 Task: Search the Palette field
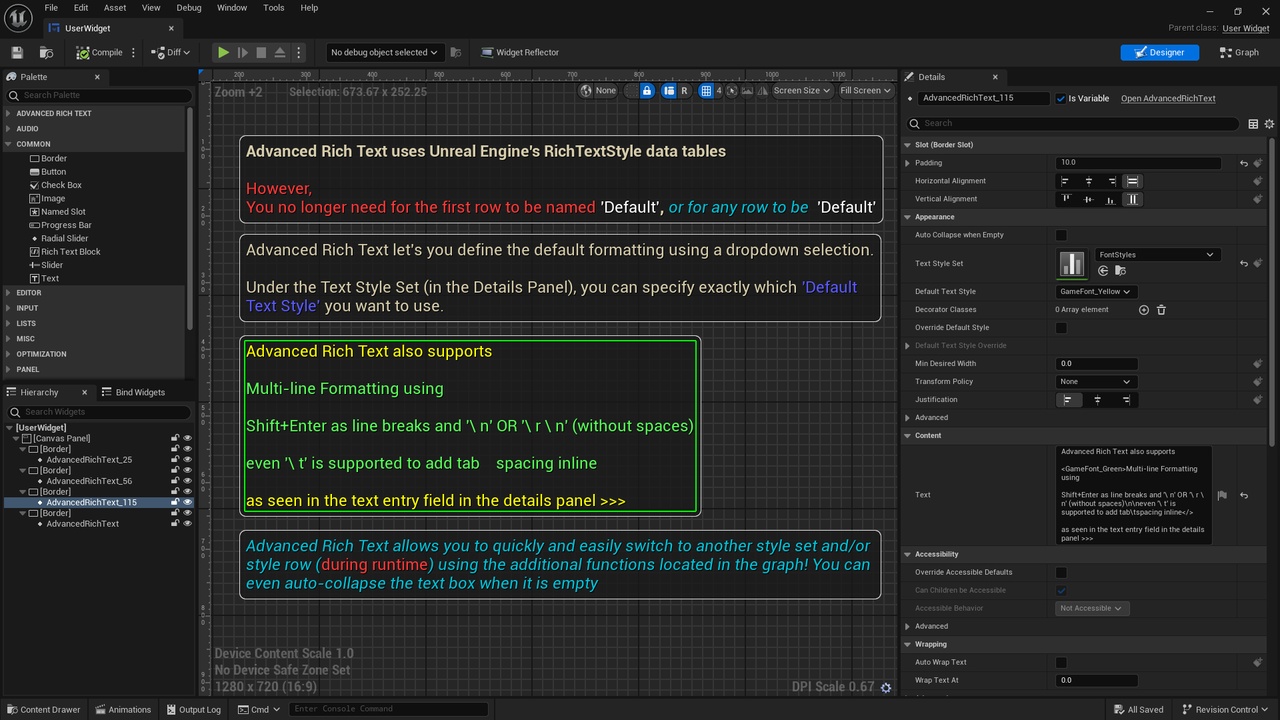(98, 95)
